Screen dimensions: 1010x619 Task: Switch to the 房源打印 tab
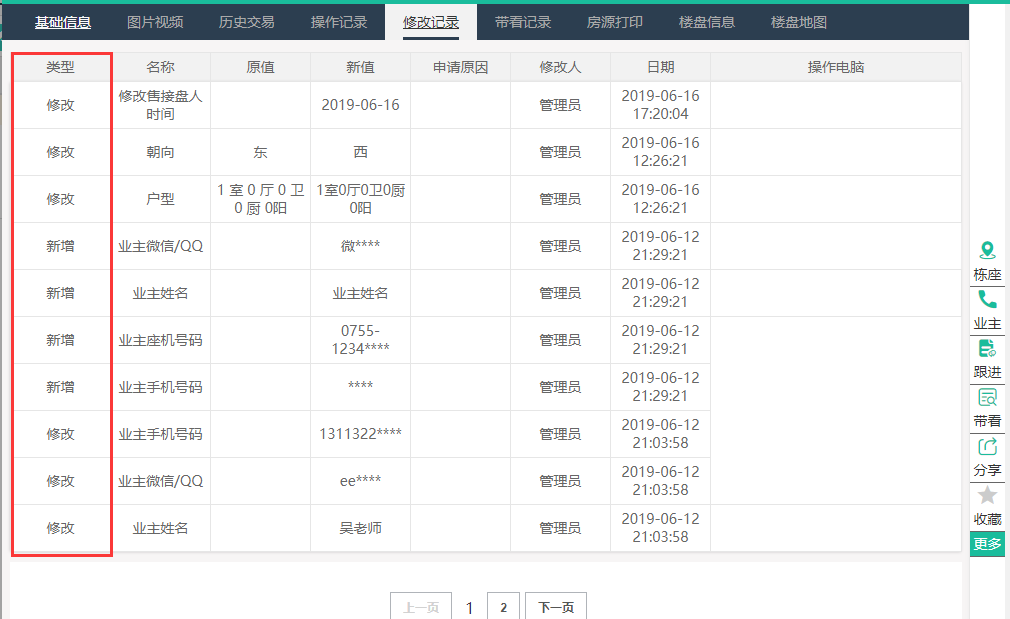click(615, 22)
